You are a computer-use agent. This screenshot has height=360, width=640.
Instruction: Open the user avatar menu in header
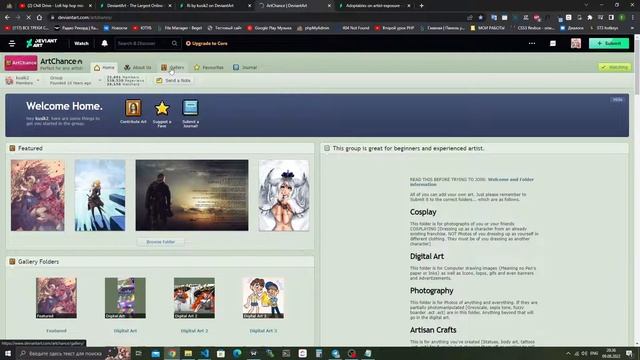pos(576,43)
